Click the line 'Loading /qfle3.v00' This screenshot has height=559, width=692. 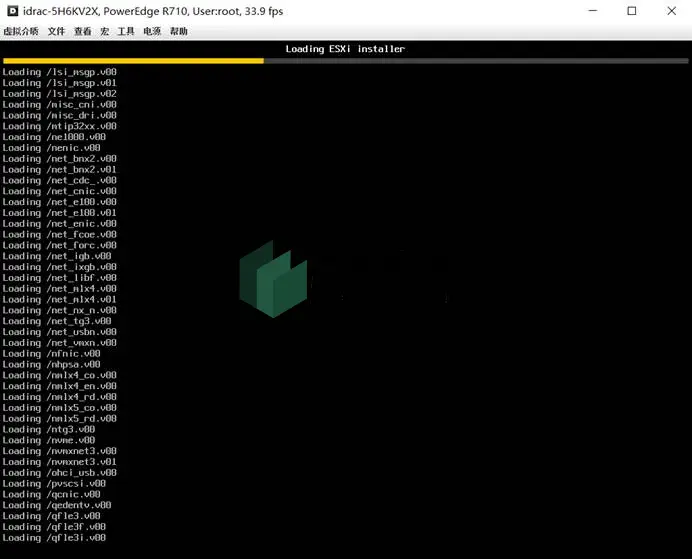[x=52, y=516]
